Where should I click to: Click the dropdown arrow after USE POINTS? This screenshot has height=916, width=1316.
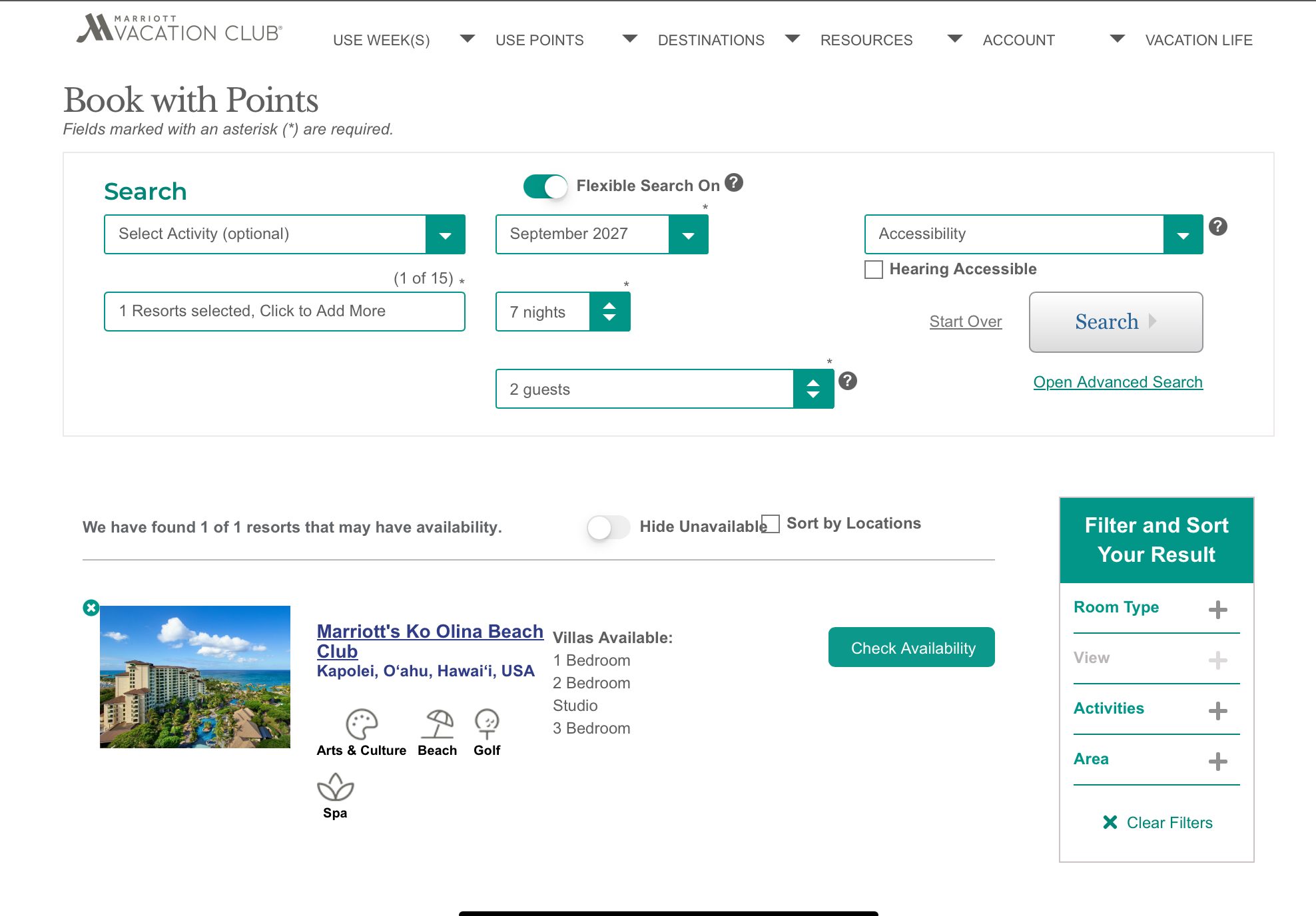[x=630, y=39]
